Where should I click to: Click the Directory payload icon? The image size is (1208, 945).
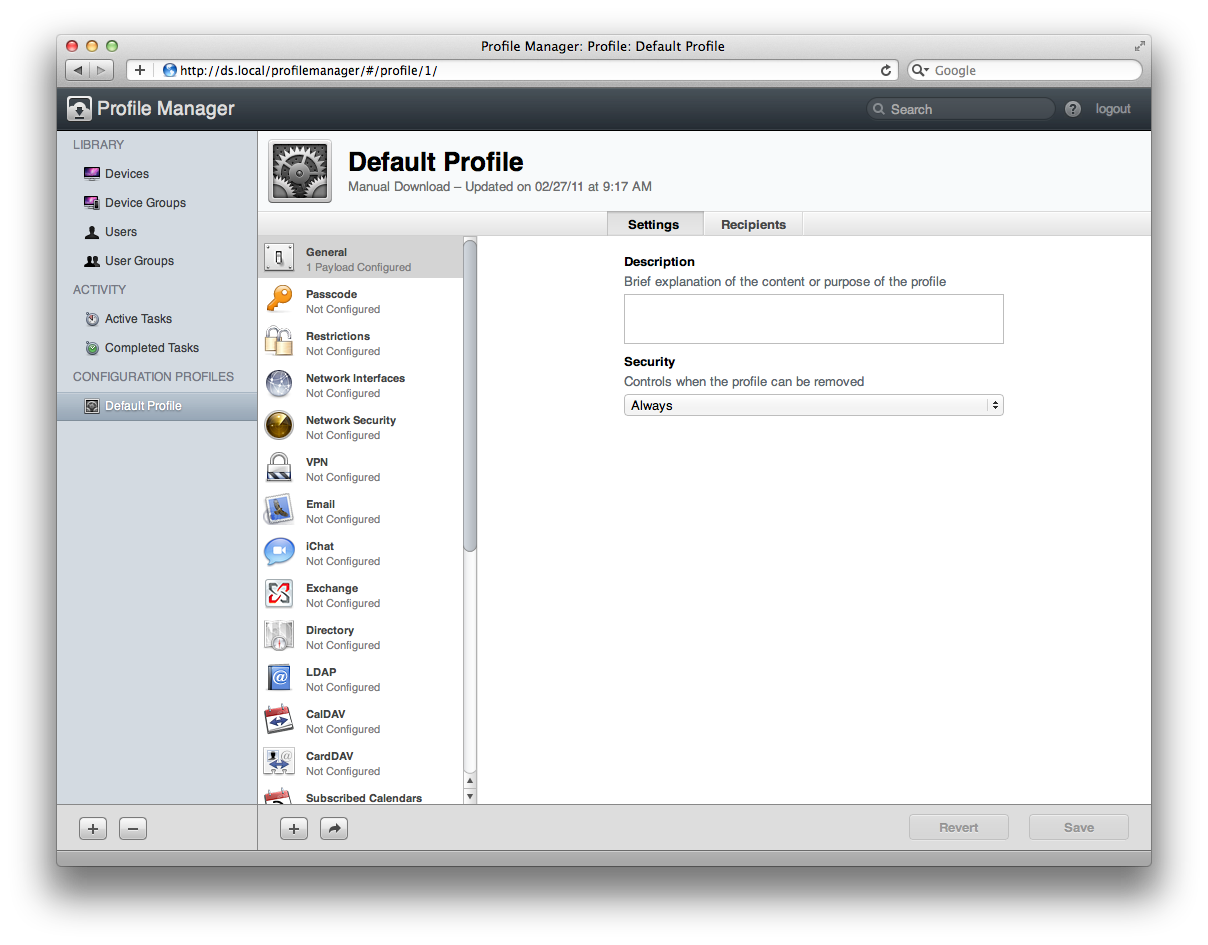point(279,635)
